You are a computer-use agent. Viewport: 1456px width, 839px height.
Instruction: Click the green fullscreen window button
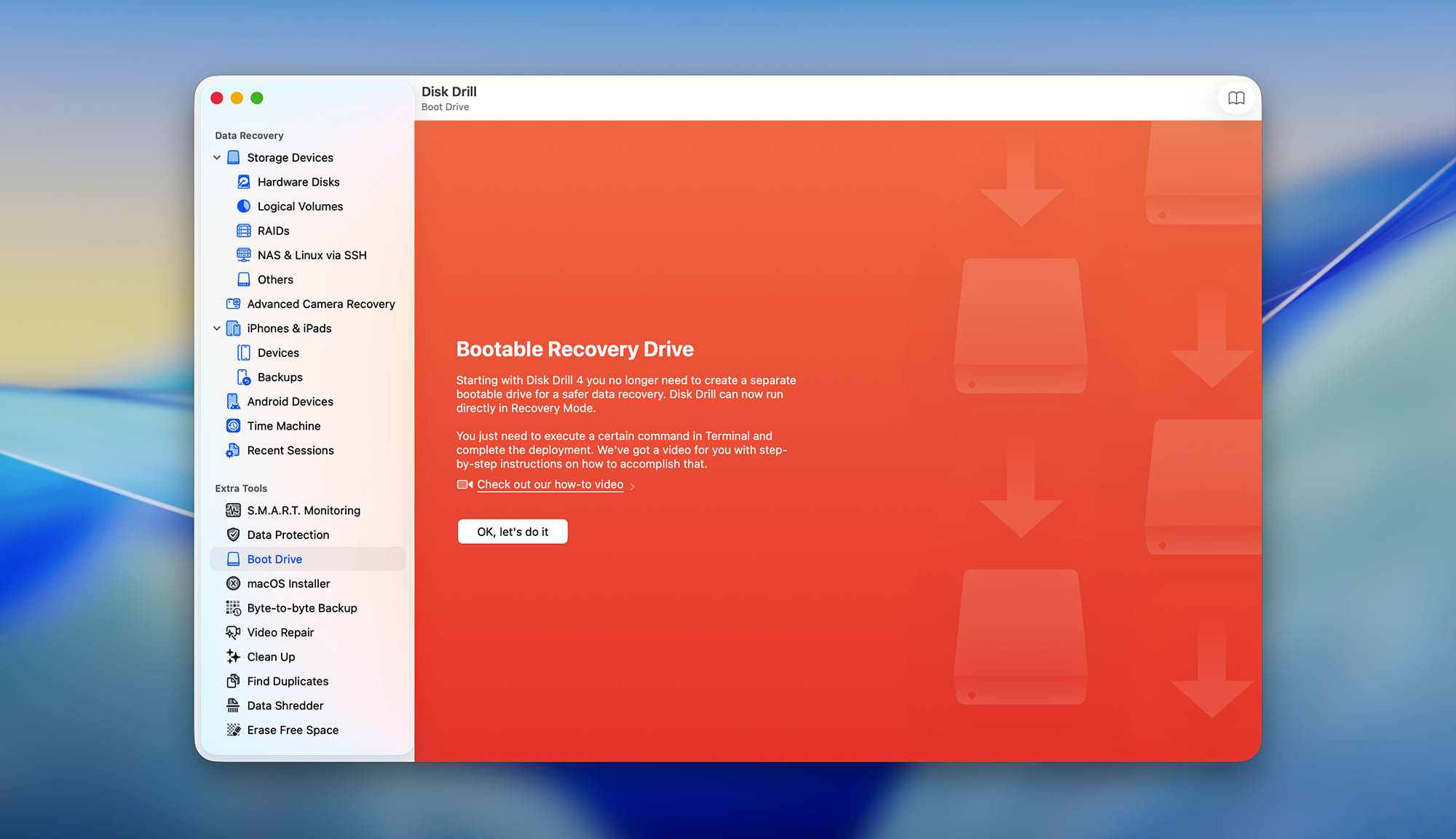tap(257, 98)
